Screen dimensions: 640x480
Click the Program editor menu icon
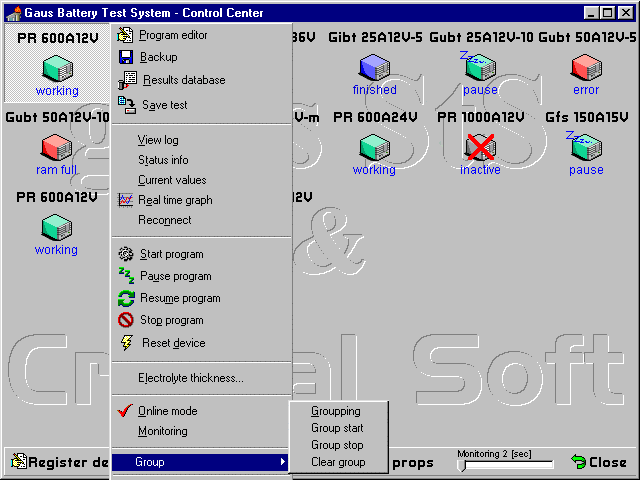[125, 35]
